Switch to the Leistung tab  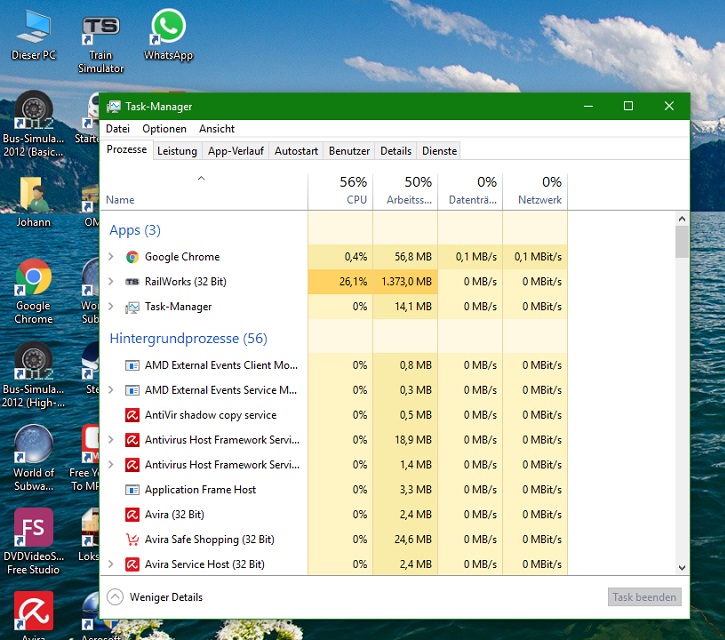pos(177,151)
